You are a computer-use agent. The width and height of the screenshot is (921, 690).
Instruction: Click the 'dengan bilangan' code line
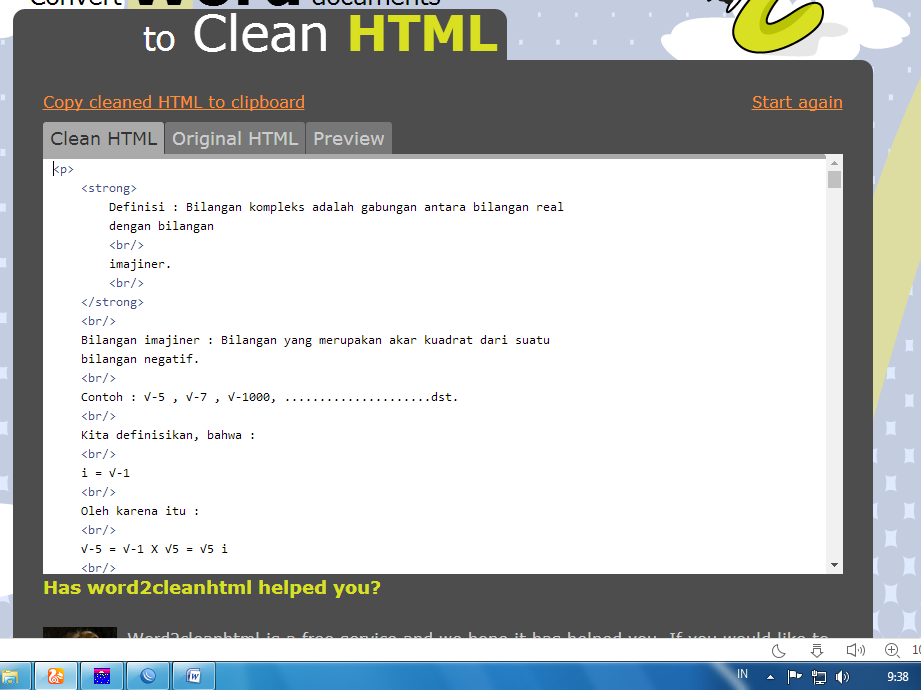tap(161, 226)
